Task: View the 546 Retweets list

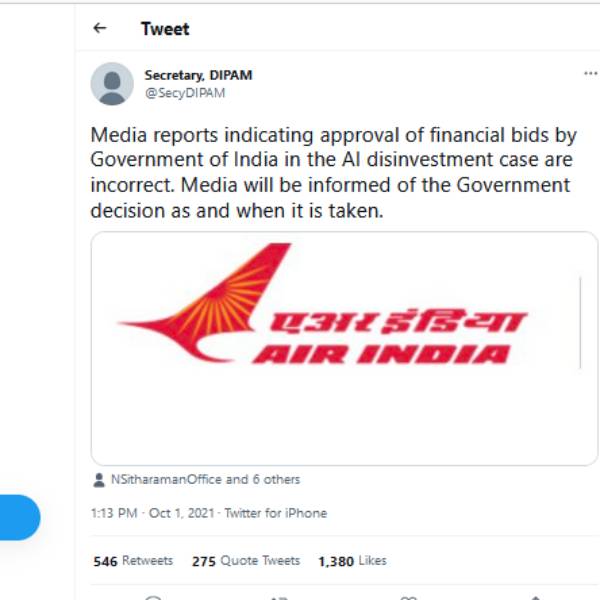Action: click(x=133, y=561)
